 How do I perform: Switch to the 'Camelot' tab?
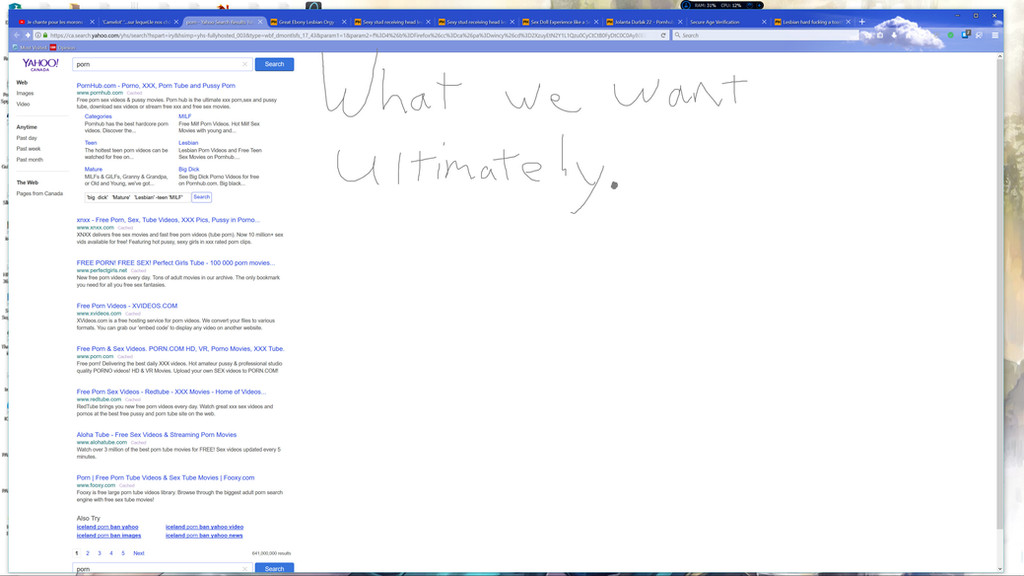pos(136,22)
